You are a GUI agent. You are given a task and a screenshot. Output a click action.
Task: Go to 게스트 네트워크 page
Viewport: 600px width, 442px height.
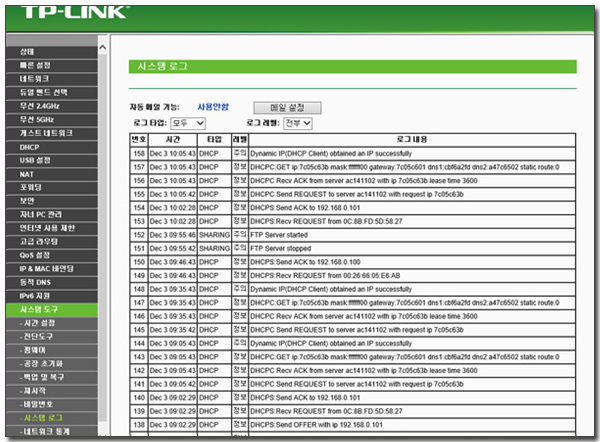(52, 133)
